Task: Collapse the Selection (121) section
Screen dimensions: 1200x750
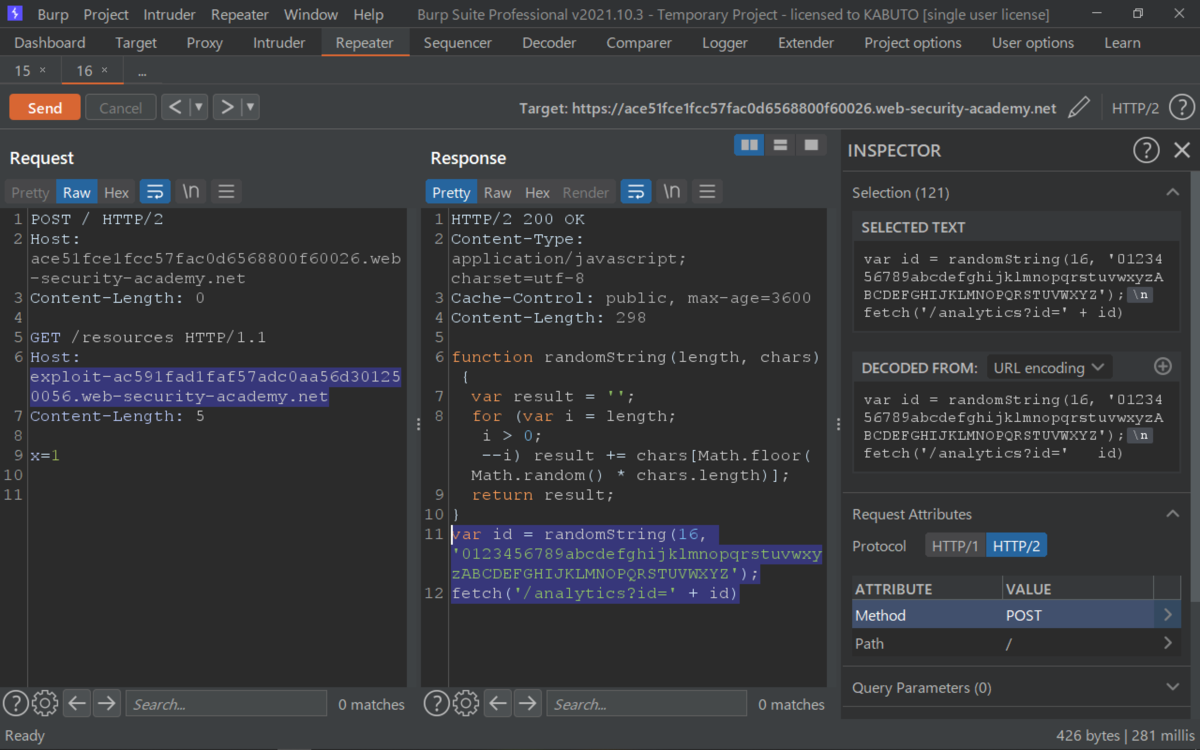Action: click(x=1172, y=192)
